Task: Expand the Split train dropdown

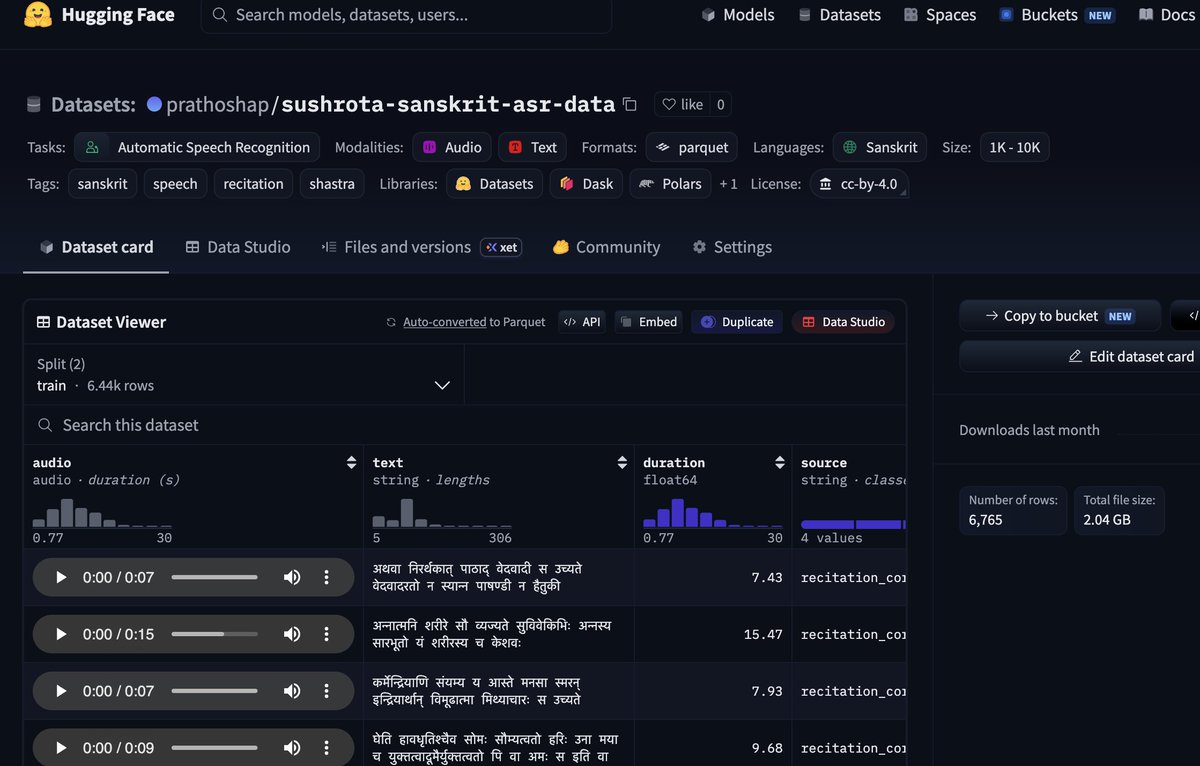Action: point(244,375)
